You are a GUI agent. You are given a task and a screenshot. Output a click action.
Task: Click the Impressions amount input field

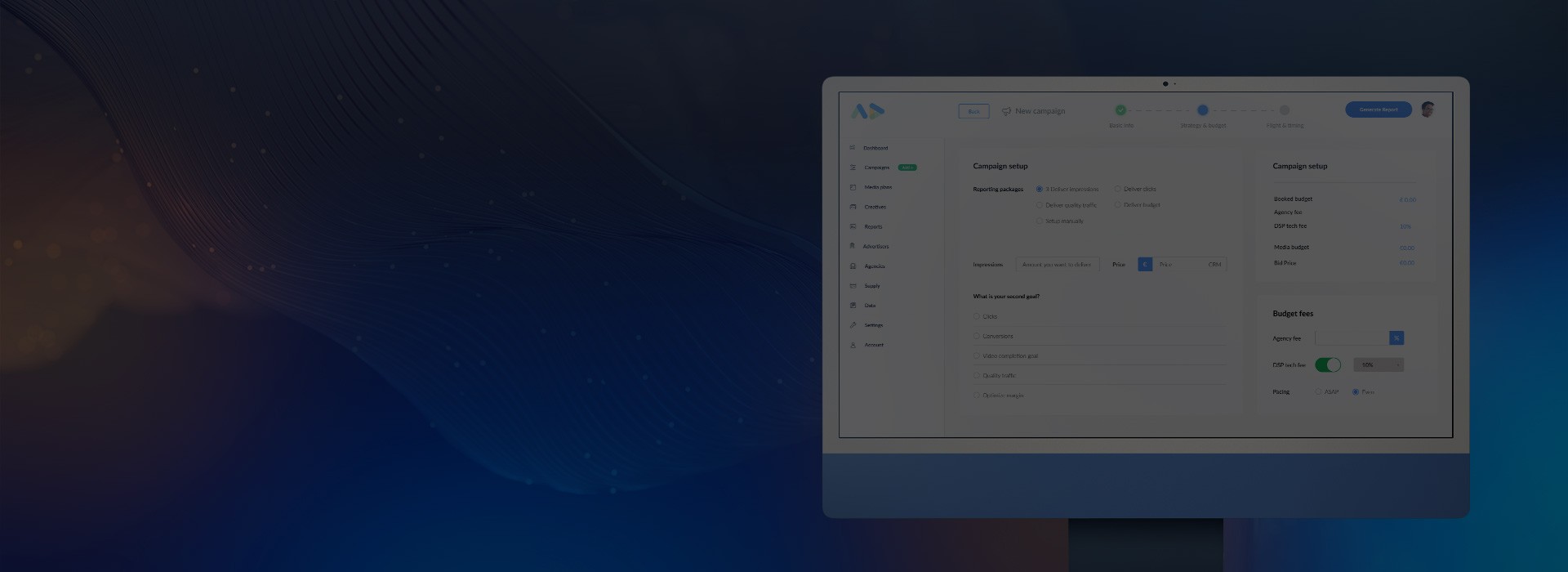(1057, 265)
